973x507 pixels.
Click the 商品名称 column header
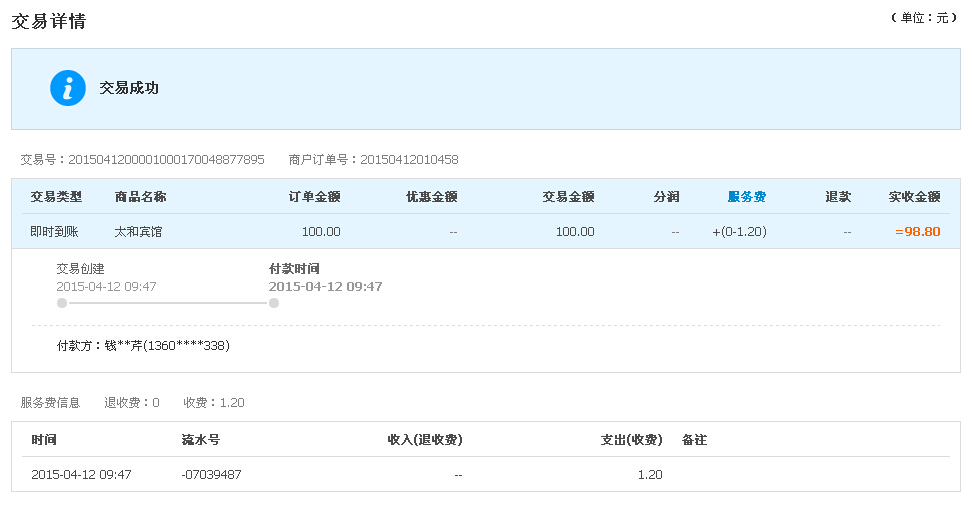click(x=140, y=197)
